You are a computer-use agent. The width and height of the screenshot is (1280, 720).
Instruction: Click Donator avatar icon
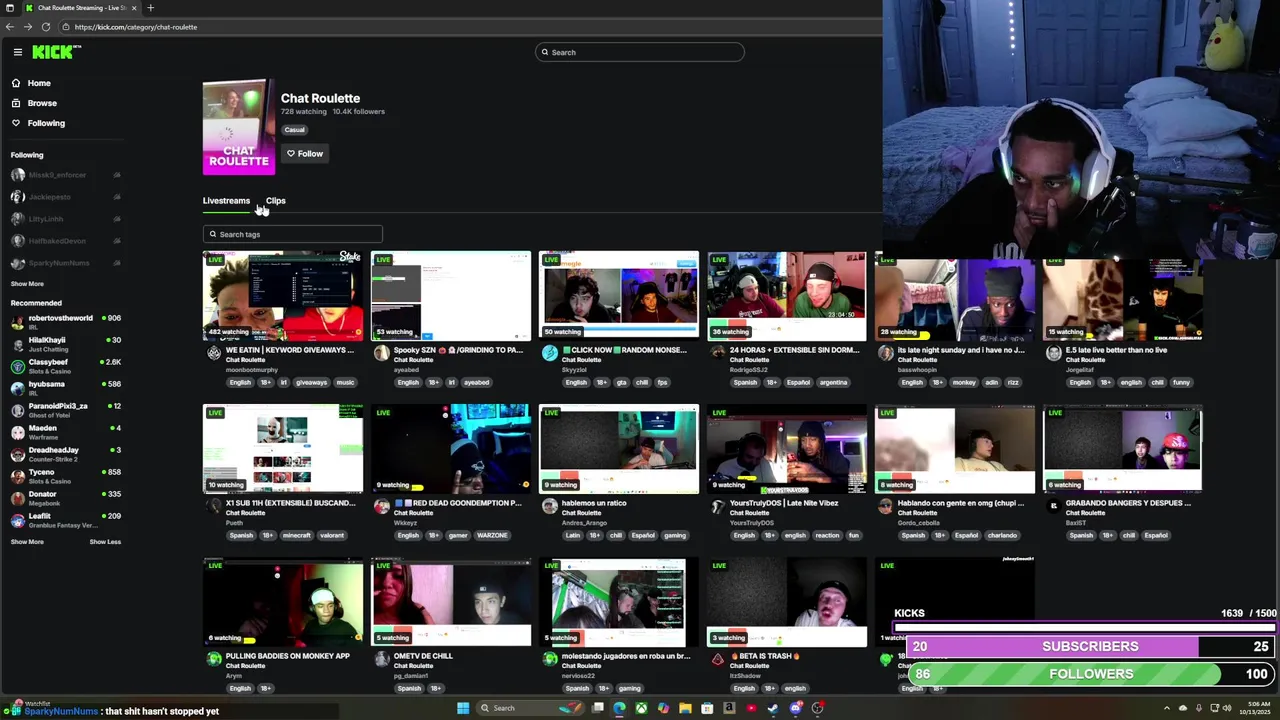click(x=18, y=498)
